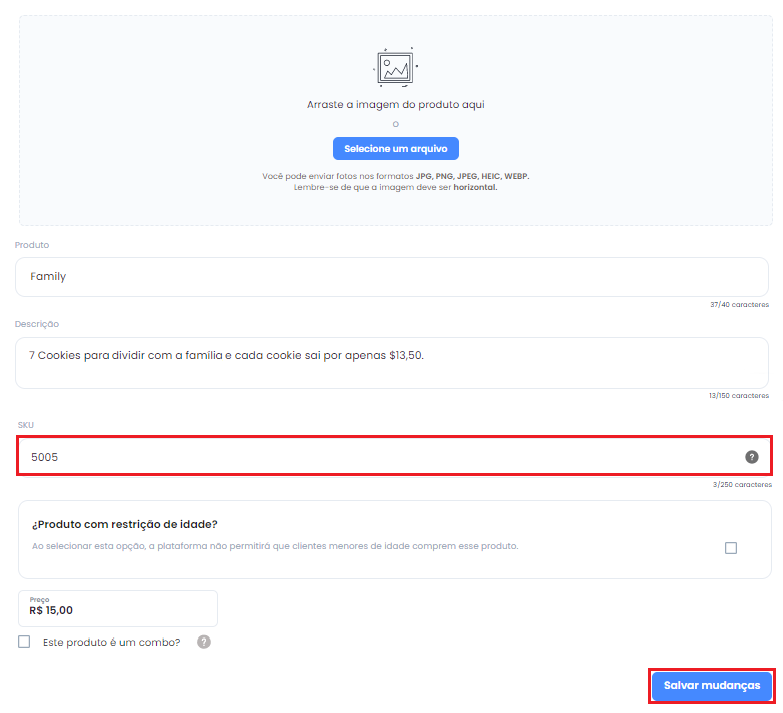Image resolution: width=783 pixels, height=713 pixels.
Task: Click into the Descrição text area
Action: click(x=392, y=363)
